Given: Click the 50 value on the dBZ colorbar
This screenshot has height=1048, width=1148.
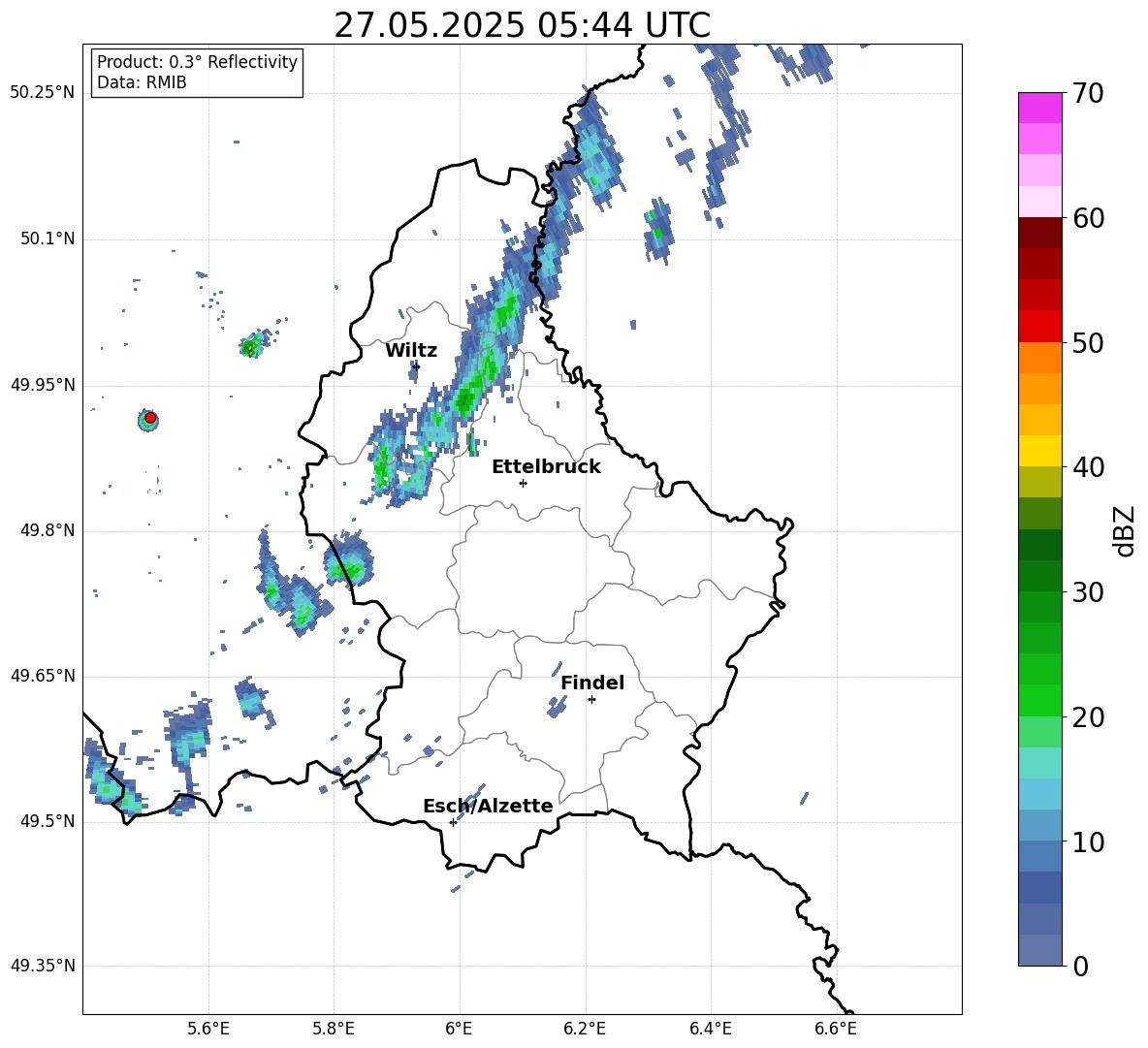Looking at the screenshot, I should point(1088,342).
